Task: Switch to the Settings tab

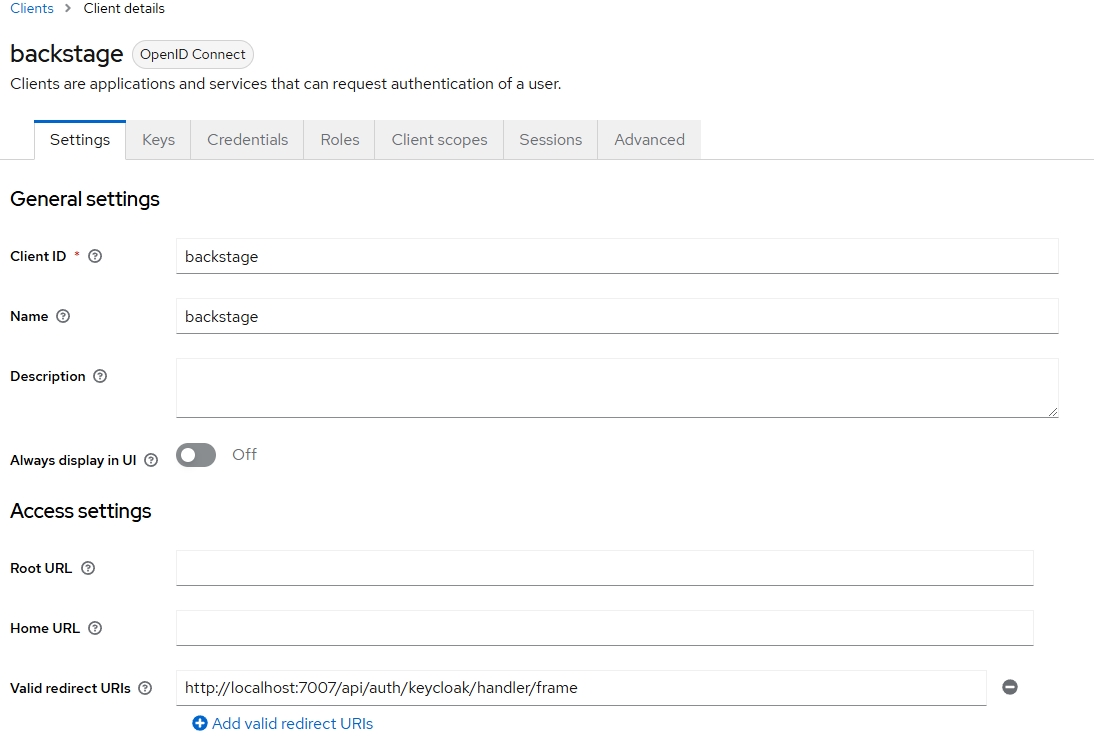Action: click(x=80, y=140)
